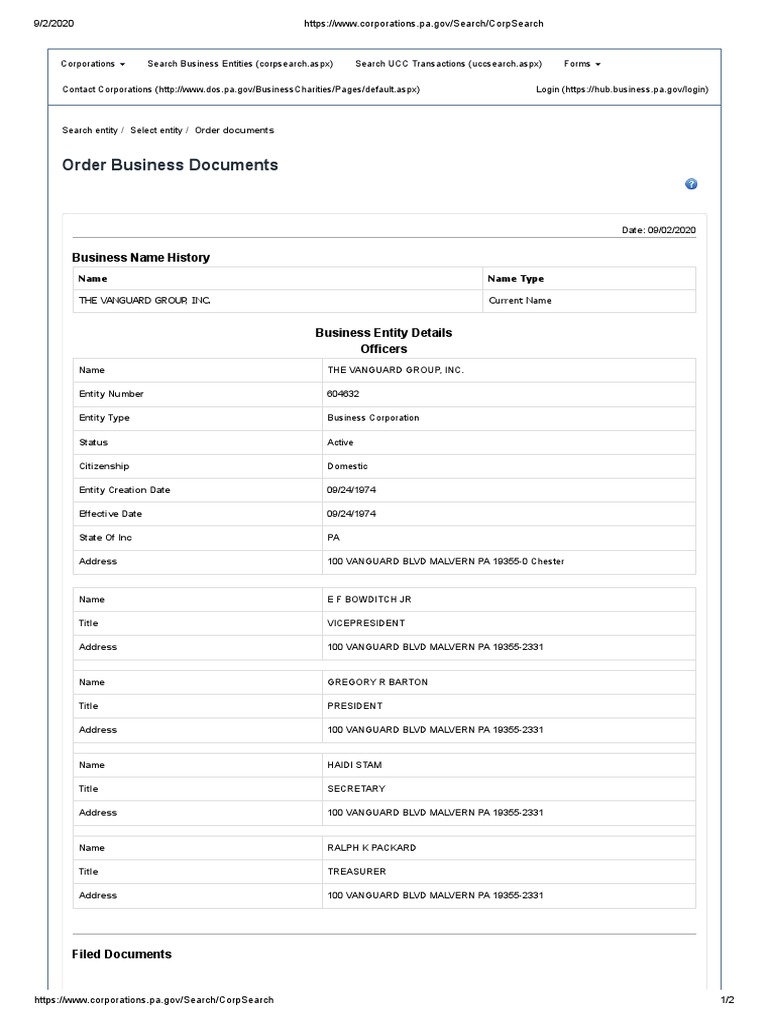Screen dimensions: 768x1024
Task: Select the TREASURER title value
Action: [357, 872]
